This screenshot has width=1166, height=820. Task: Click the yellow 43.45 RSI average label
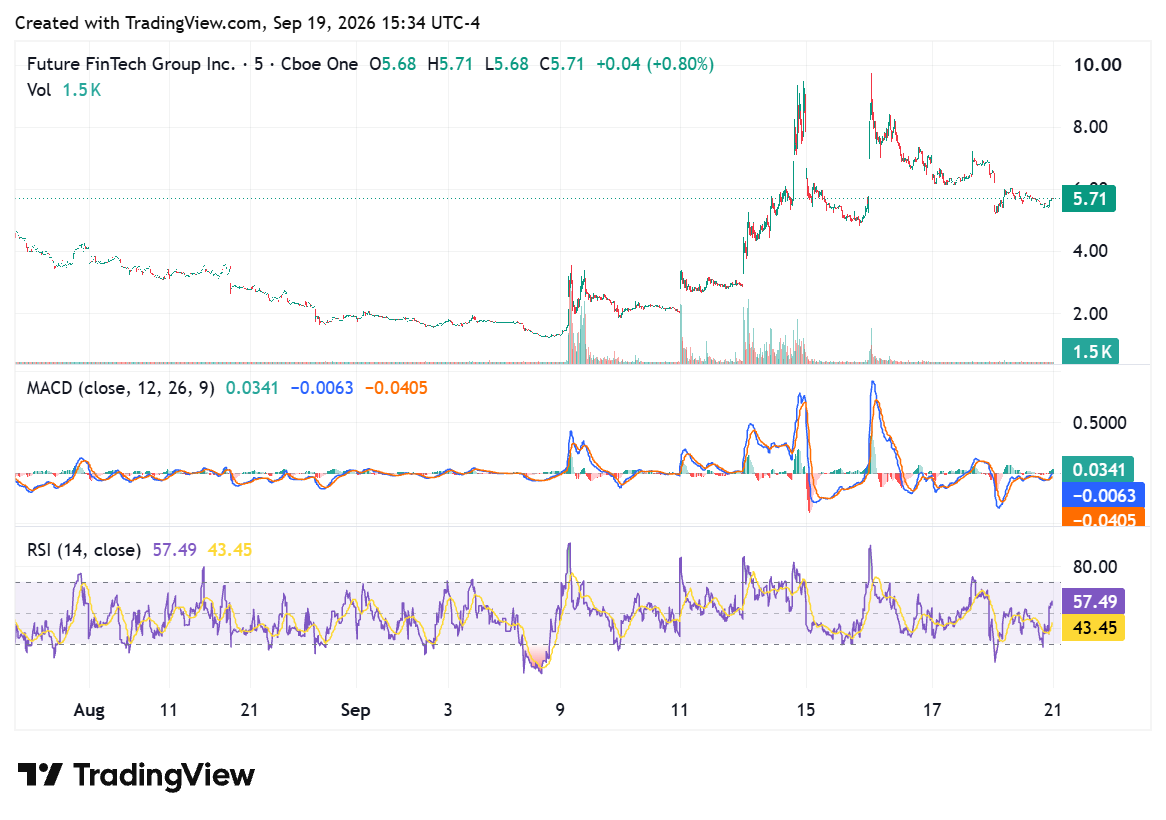coord(1093,627)
